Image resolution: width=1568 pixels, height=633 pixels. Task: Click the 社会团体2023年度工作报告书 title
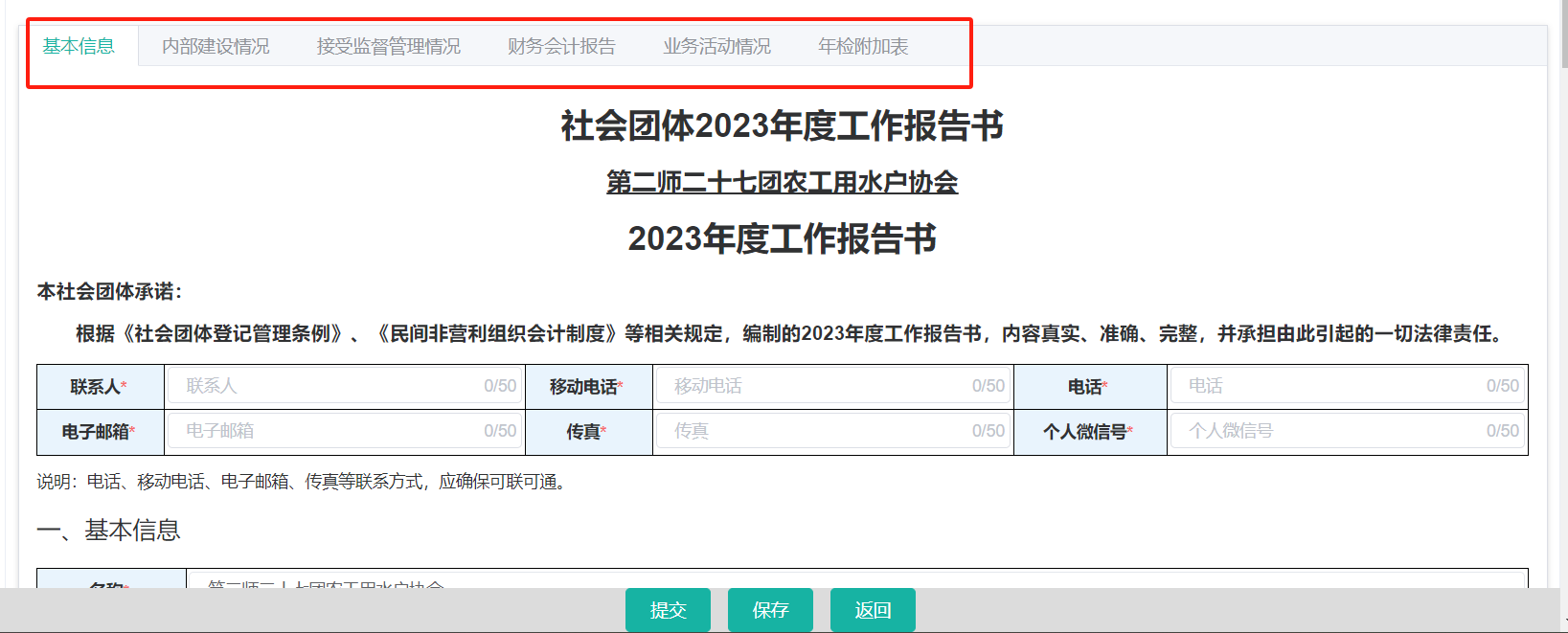click(x=782, y=125)
